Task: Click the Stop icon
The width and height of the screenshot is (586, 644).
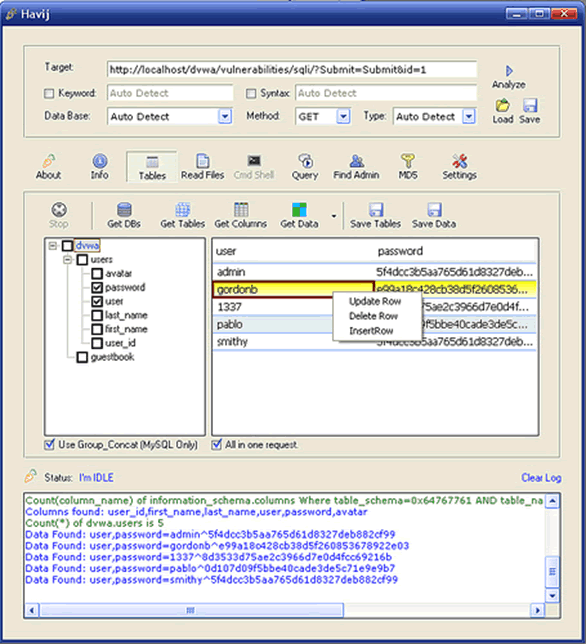Action: [x=59, y=209]
